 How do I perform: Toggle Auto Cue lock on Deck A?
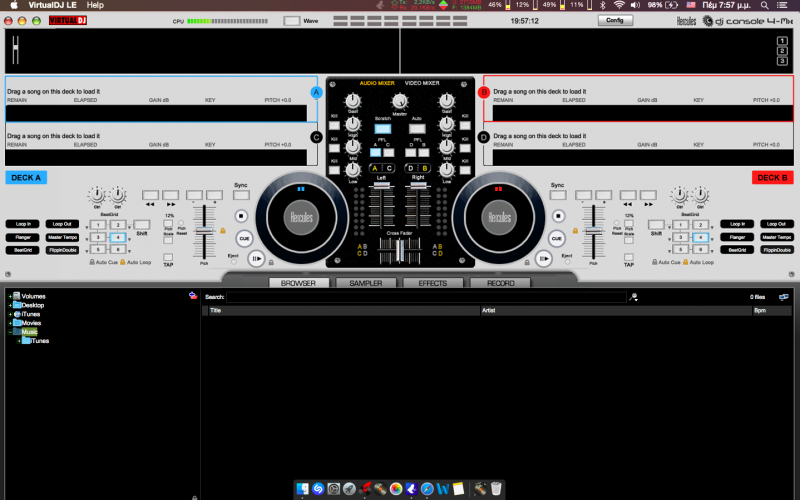click(93, 261)
